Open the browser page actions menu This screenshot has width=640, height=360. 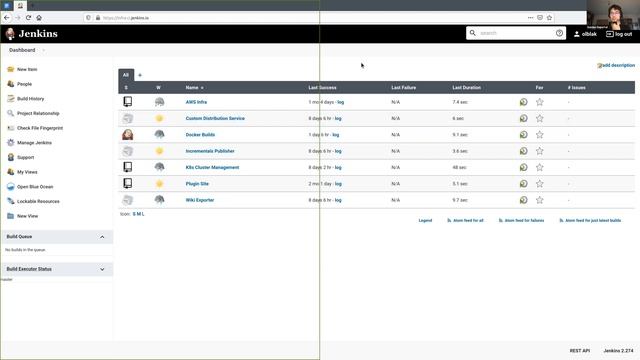pyautogui.click(x=530, y=18)
